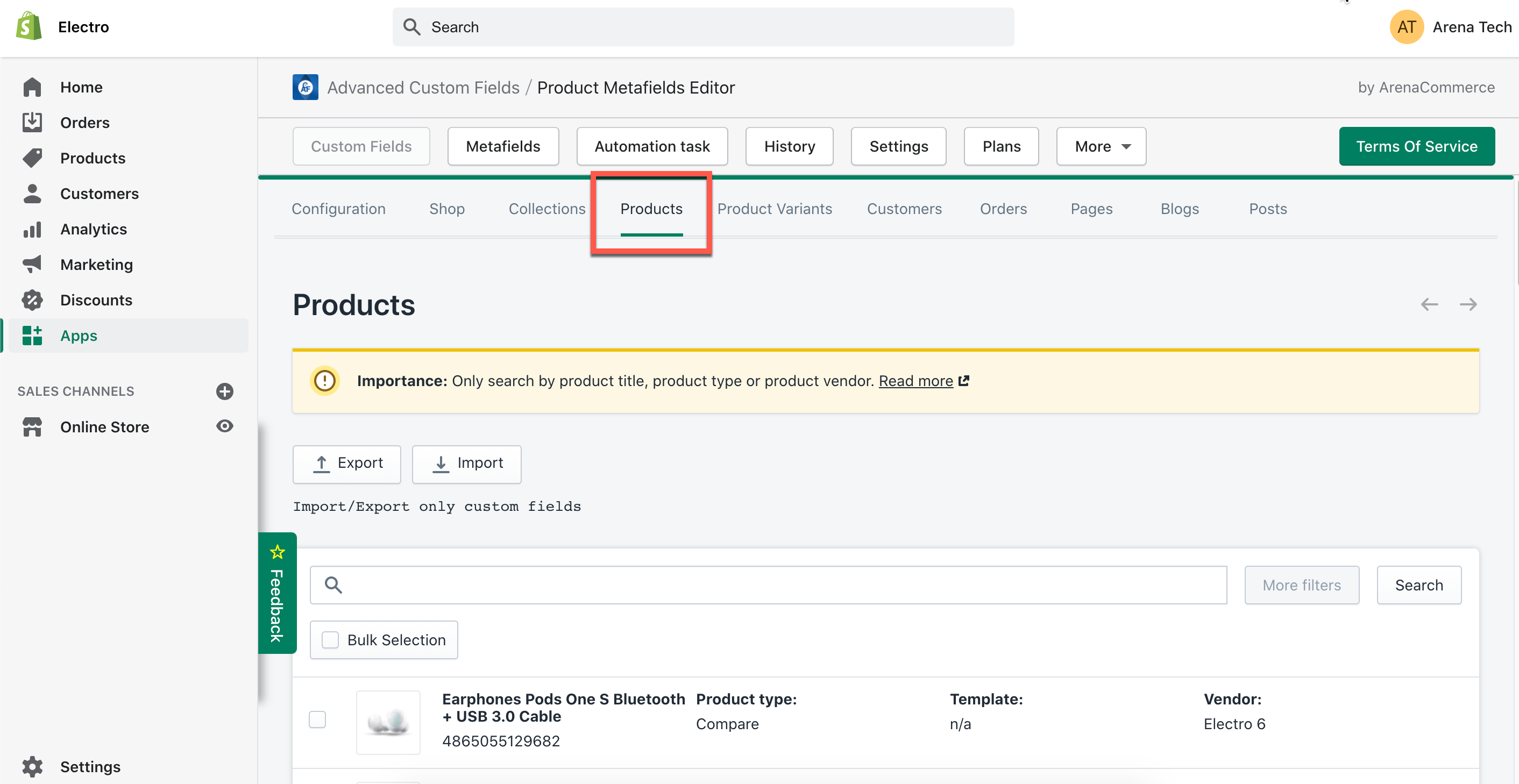This screenshot has height=784, width=1519.
Task: Follow the Read more link
Action: [x=915, y=381]
